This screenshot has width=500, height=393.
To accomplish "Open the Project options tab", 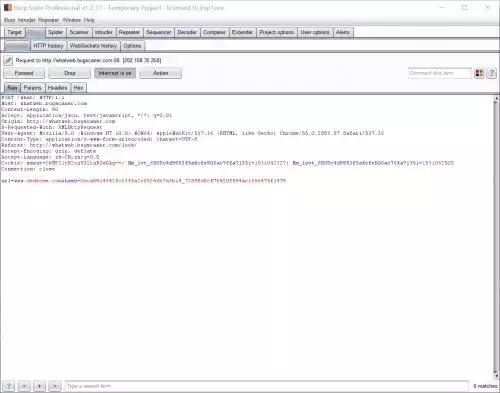I will coord(277,32).
